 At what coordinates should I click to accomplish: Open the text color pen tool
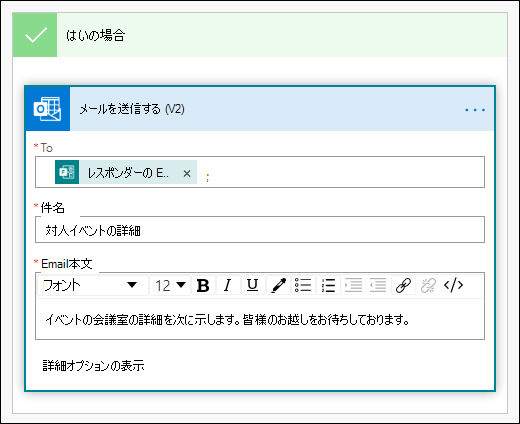(x=279, y=286)
